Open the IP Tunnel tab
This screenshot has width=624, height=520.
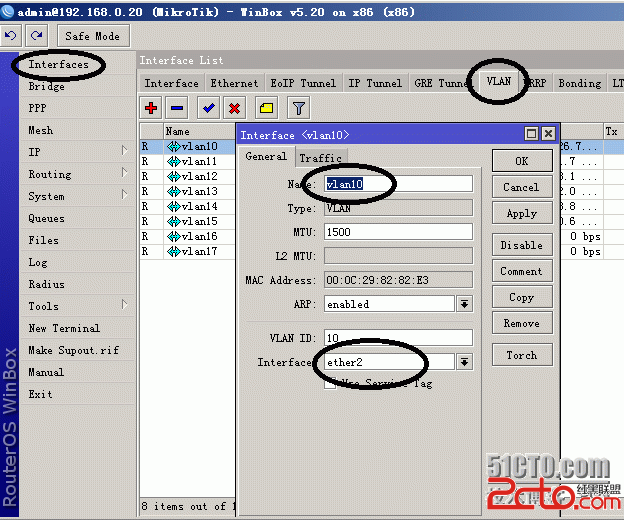(375, 83)
